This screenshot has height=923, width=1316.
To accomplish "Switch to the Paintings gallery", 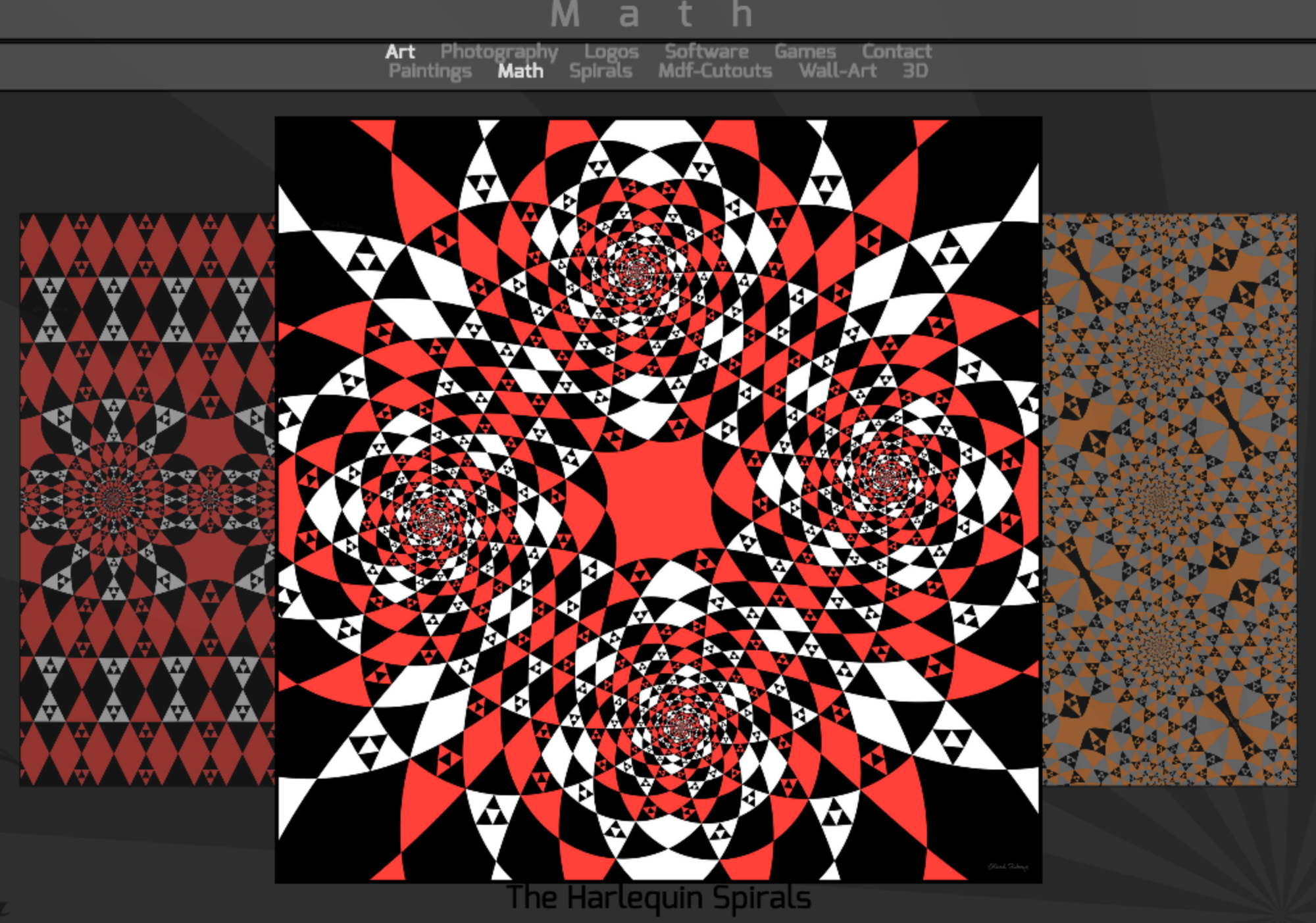I will [430, 71].
